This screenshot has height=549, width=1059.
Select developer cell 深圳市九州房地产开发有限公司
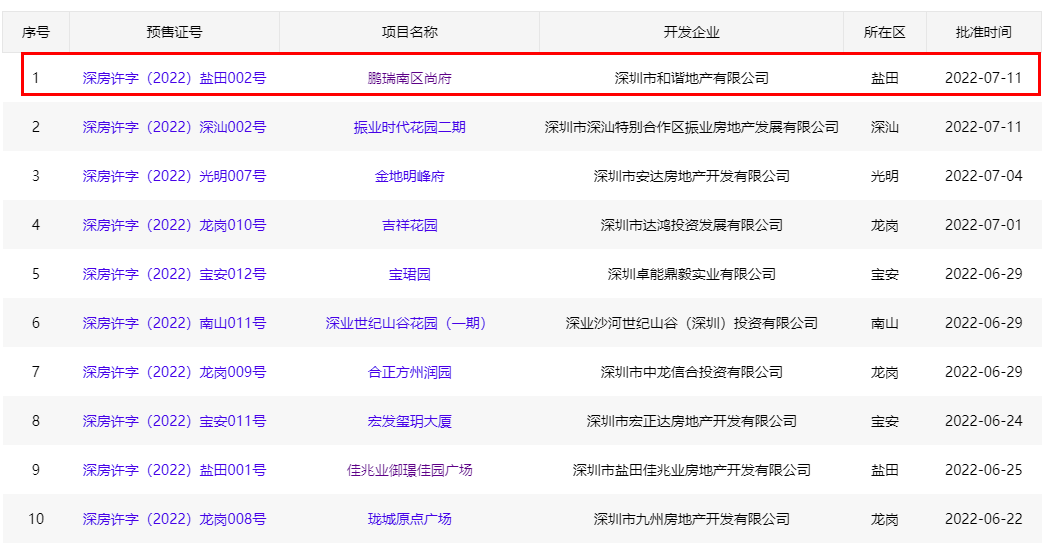point(692,519)
